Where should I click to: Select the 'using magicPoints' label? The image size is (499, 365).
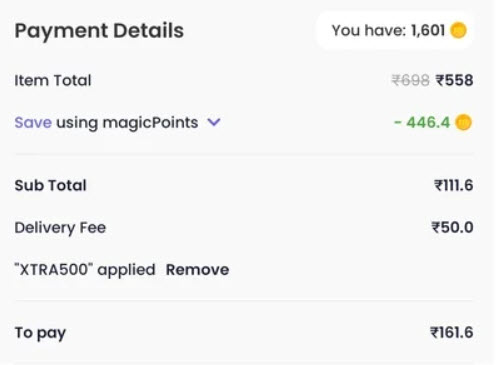pyautogui.click(x=127, y=123)
